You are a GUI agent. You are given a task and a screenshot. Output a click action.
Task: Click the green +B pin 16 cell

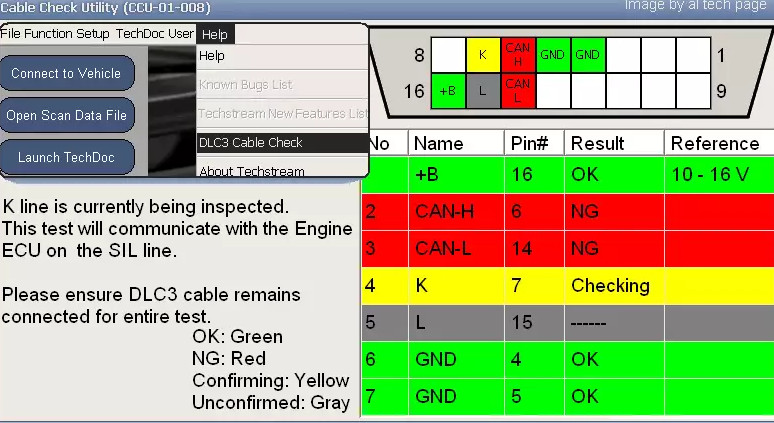coord(447,91)
